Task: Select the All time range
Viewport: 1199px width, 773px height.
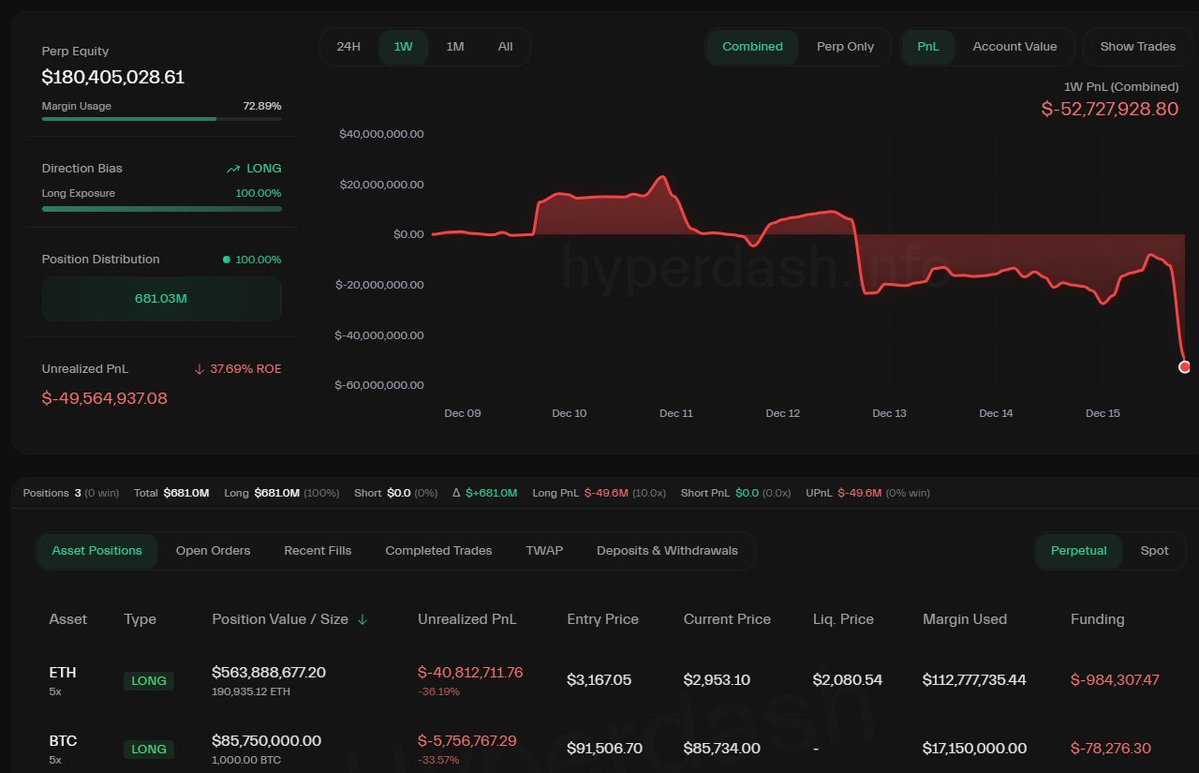Action: (505, 47)
